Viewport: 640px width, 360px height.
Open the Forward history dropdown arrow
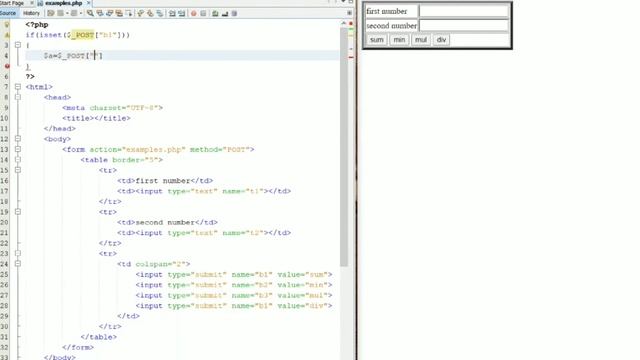point(81,13)
